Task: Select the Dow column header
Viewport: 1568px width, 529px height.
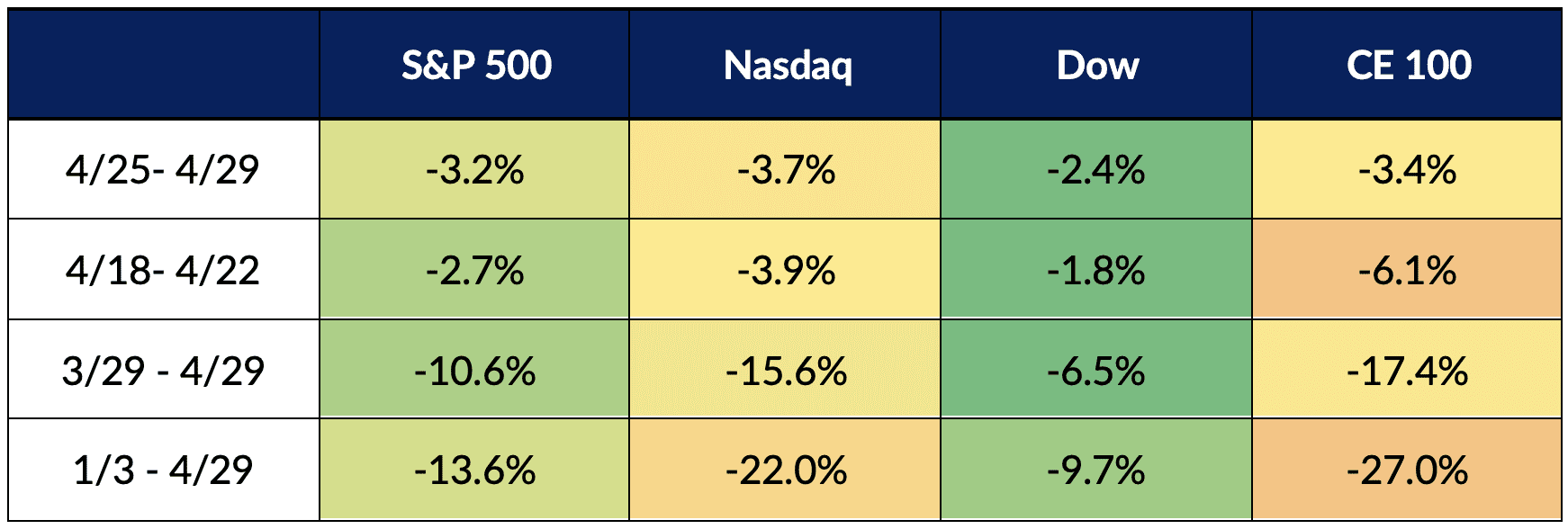Action: 1097,65
